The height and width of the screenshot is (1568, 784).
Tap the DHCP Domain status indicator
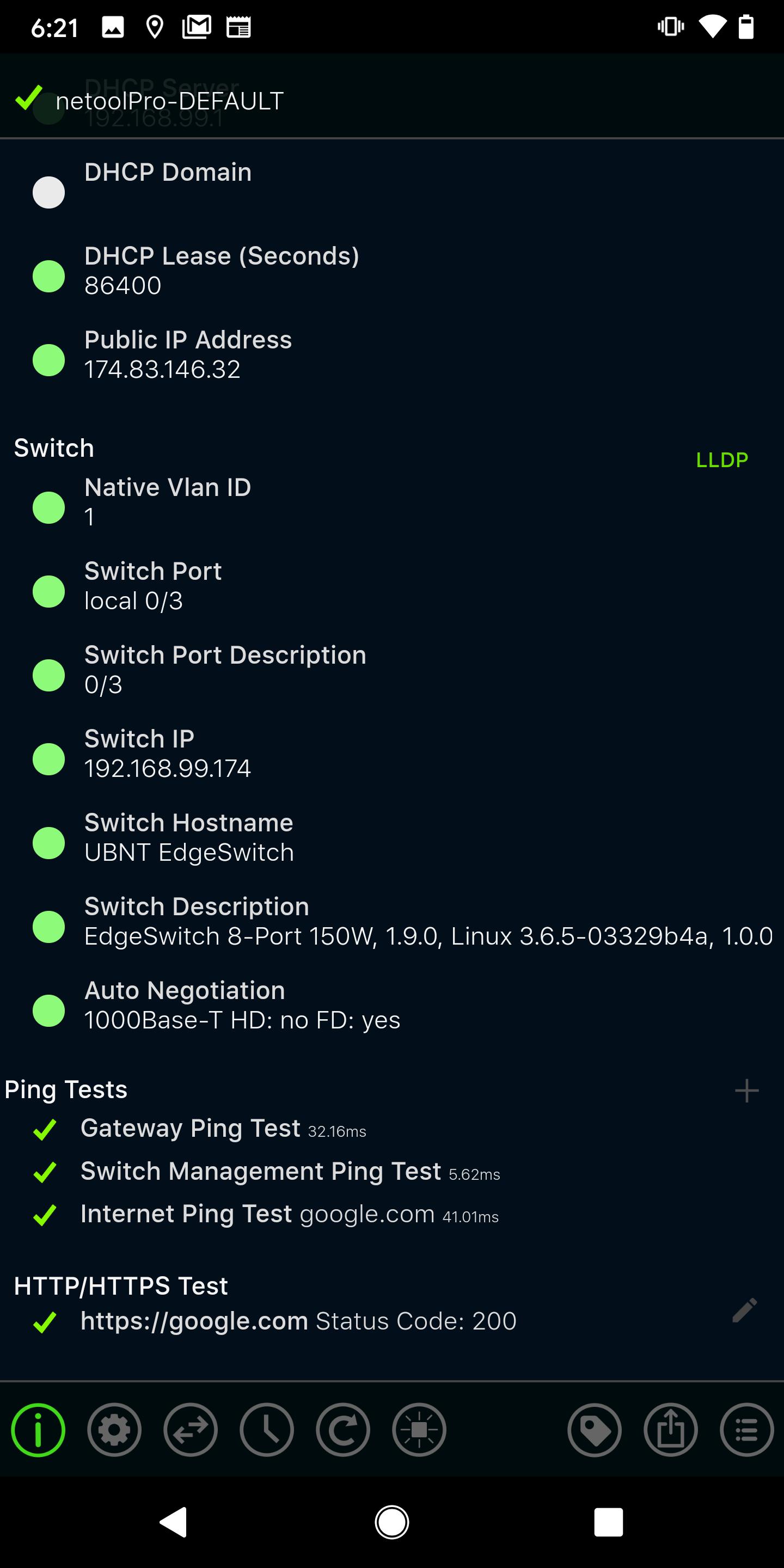tap(48, 192)
